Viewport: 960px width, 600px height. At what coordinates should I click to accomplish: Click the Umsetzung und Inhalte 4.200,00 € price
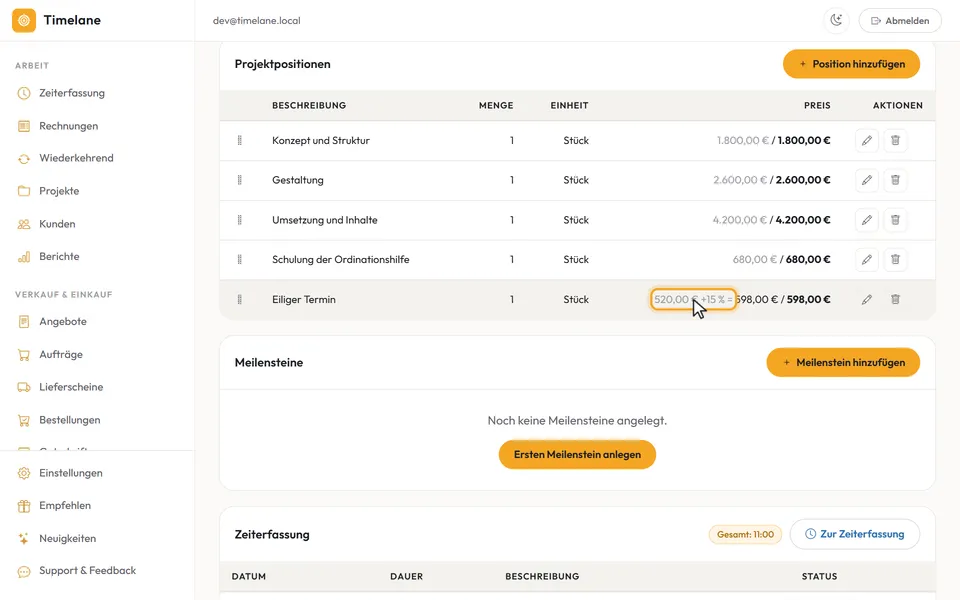[x=771, y=220]
